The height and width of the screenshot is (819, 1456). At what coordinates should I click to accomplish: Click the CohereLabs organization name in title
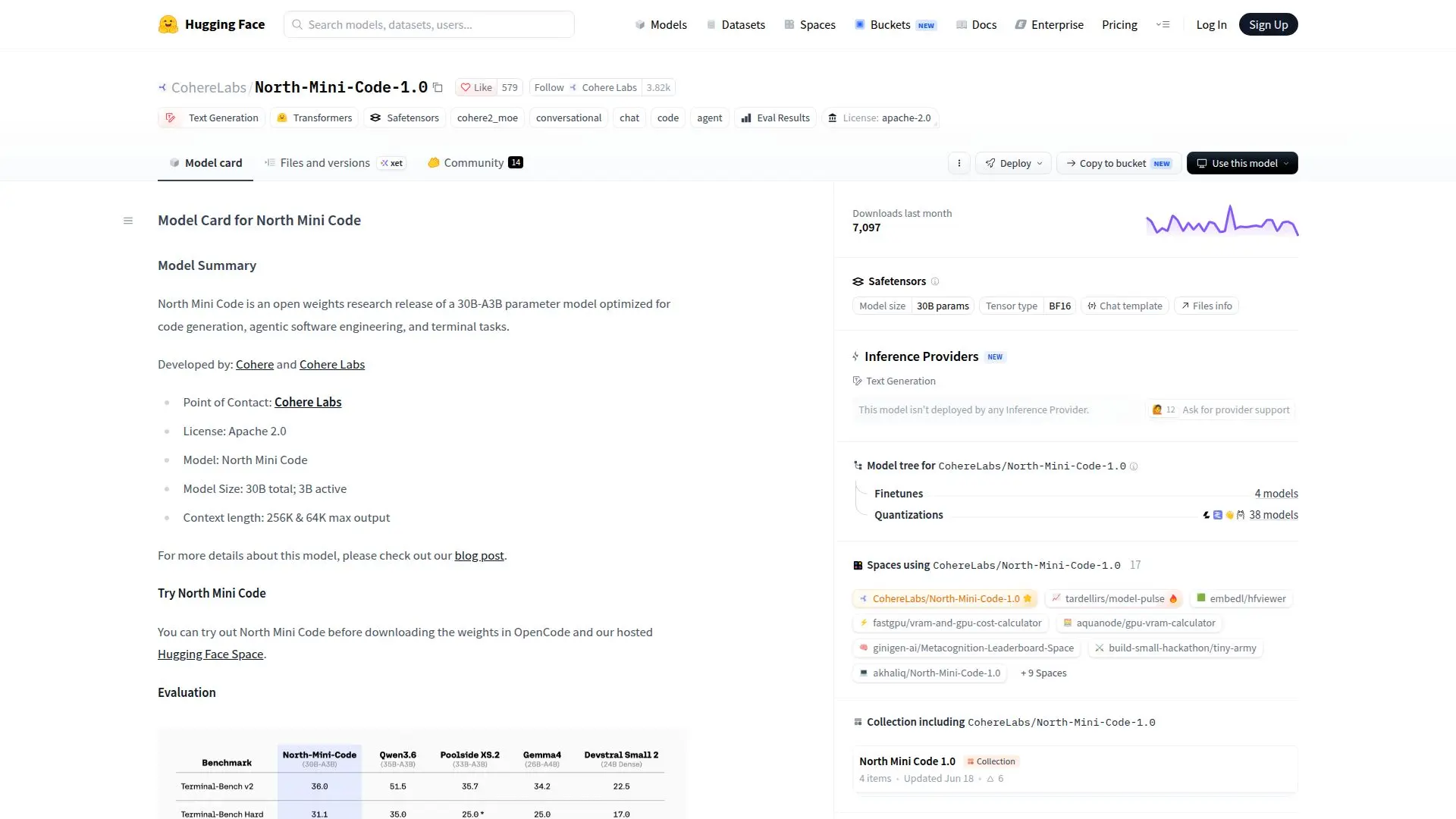click(x=209, y=87)
